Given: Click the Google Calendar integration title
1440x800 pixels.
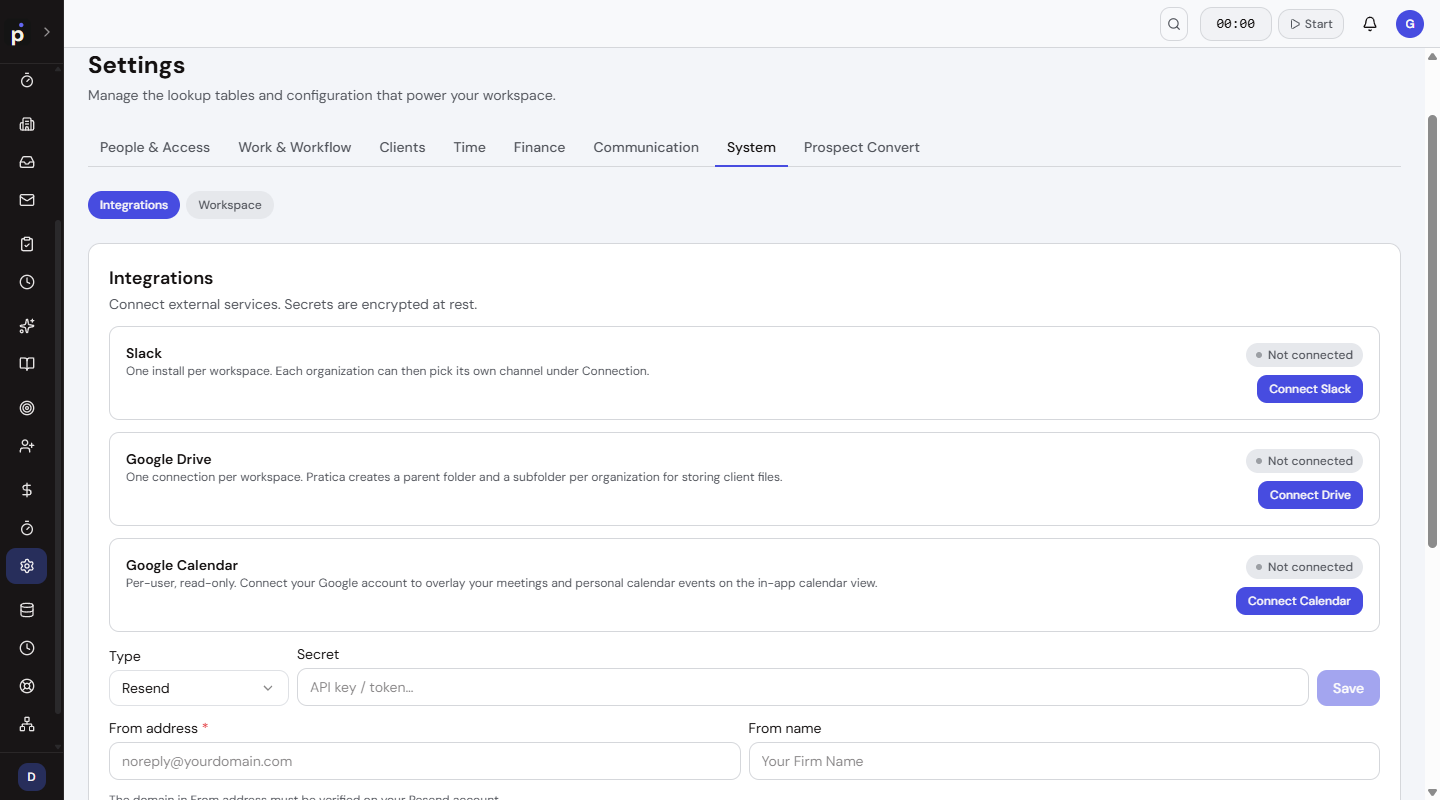Looking at the screenshot, I should pyautogui.click(x=182, y=565).
